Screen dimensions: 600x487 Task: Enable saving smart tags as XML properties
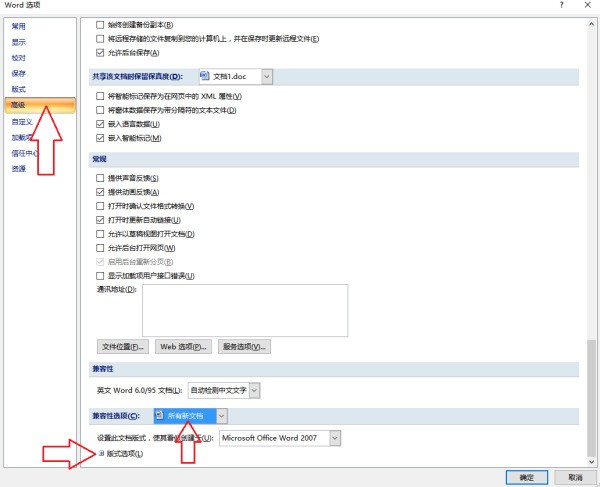100,96
